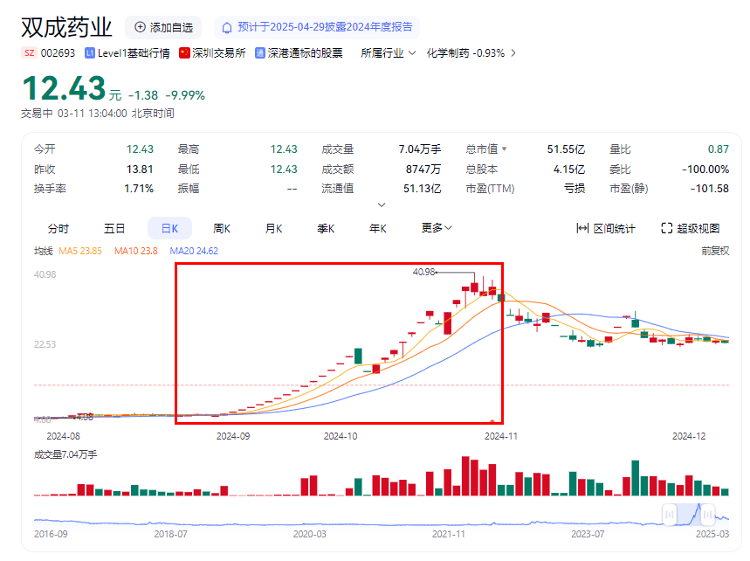Expand more quote details chevron
The height and width of the screenshot is (561, 750).
pos(381,205)
